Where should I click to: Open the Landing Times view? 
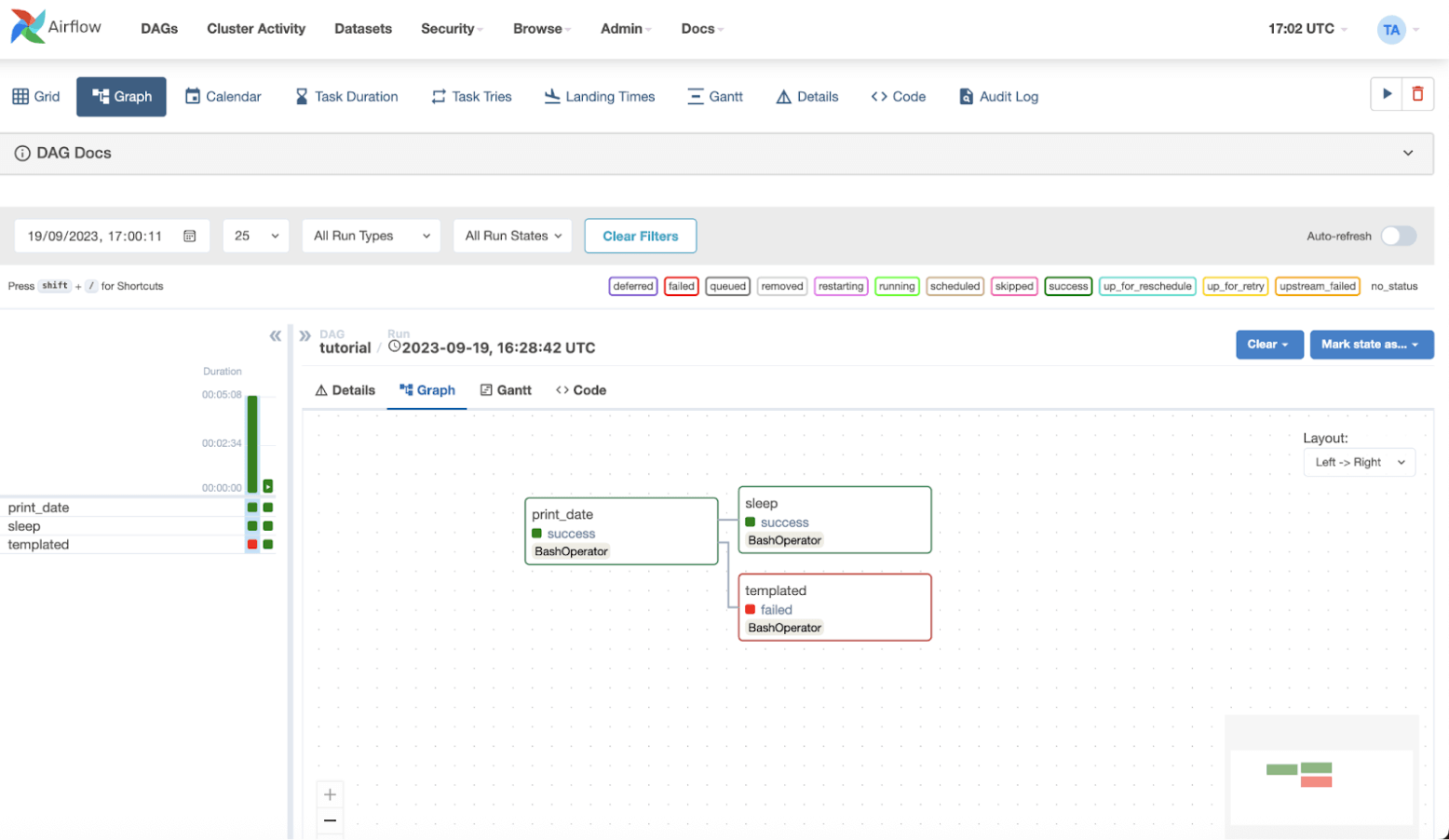pos(599,96)
